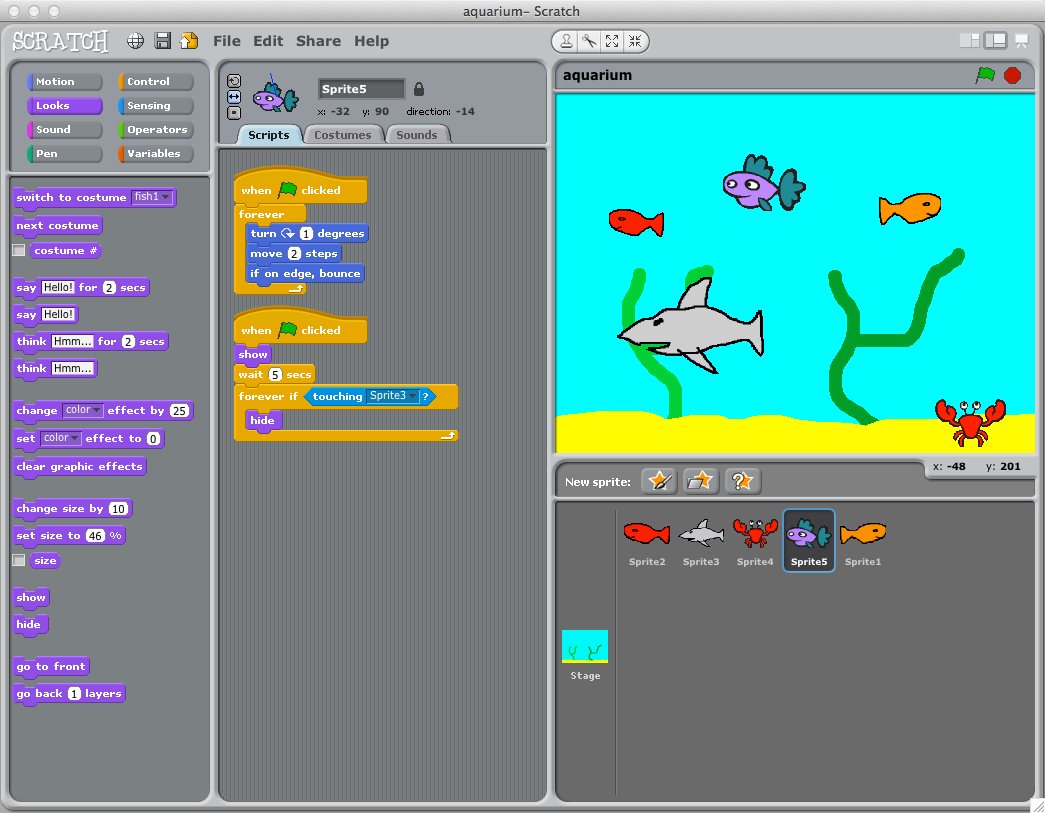Click the language globe icon

[x=135, y=41]
